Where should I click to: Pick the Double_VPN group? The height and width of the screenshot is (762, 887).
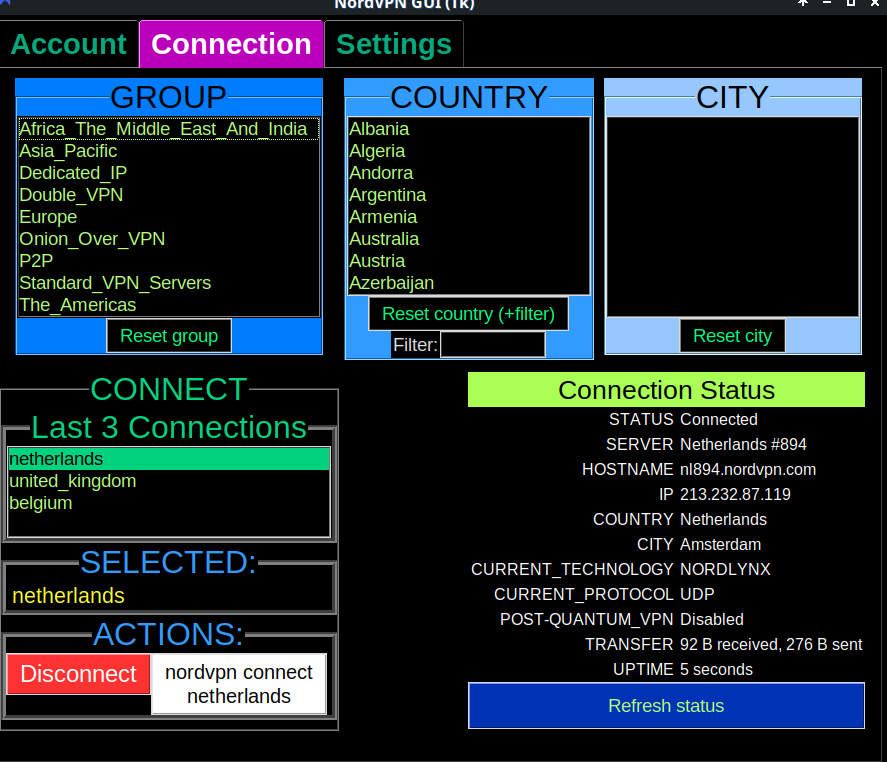[x=169, y=195]
